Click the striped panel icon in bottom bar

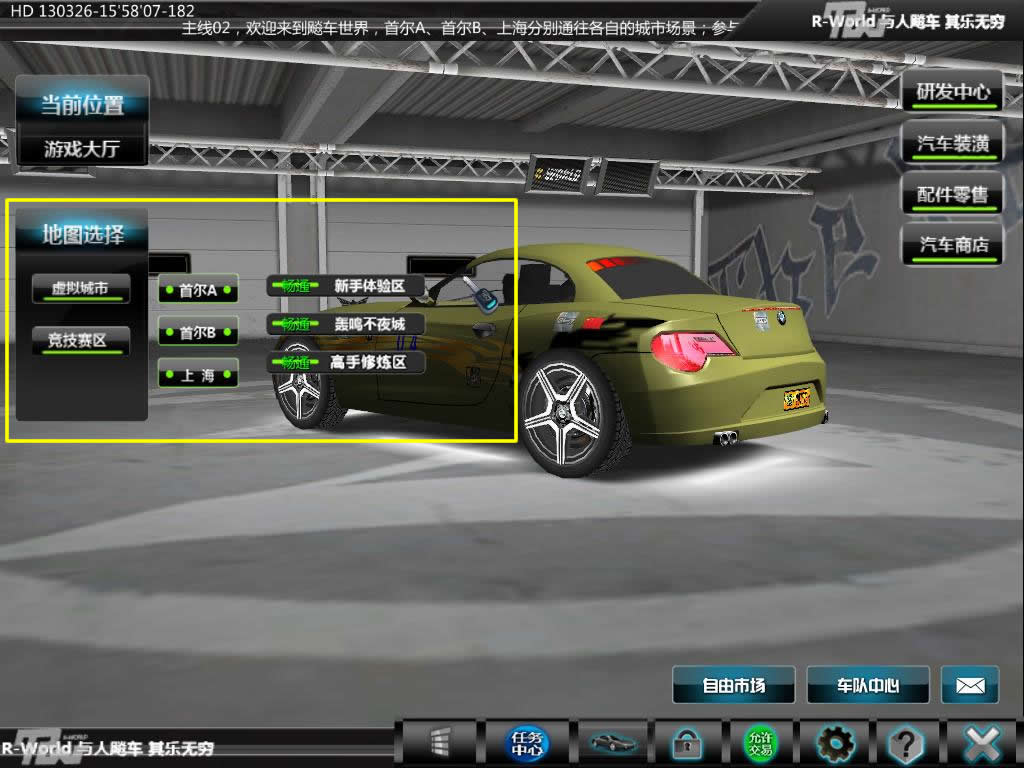[x=440, y=743]
